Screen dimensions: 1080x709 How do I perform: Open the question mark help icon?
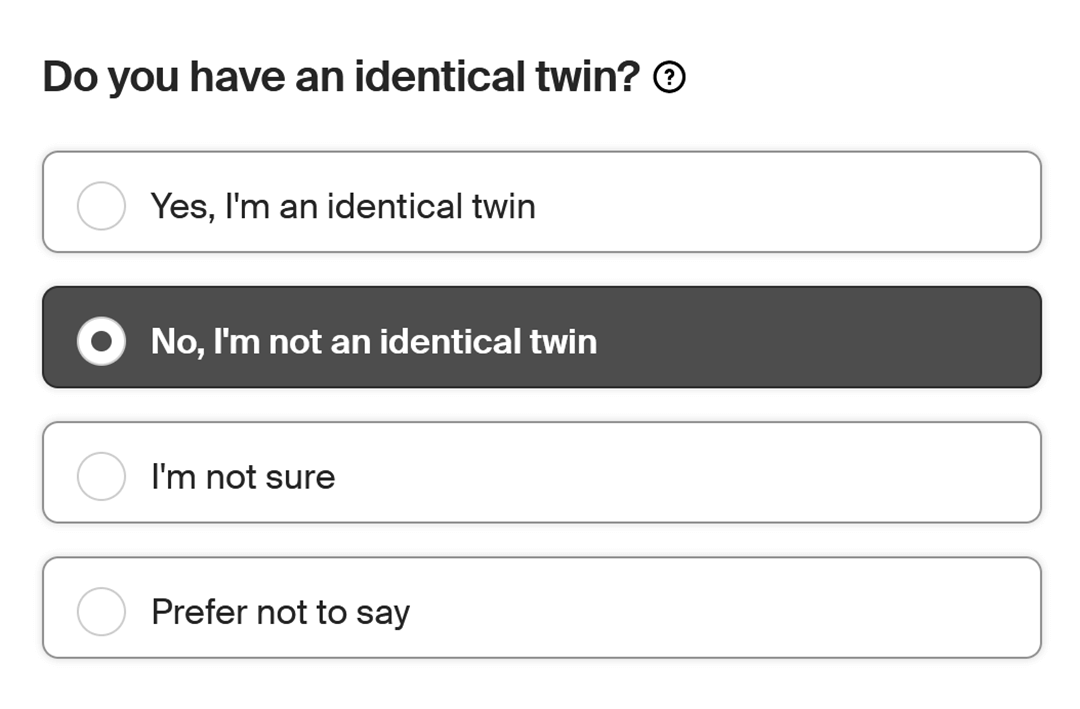point(669,76)
